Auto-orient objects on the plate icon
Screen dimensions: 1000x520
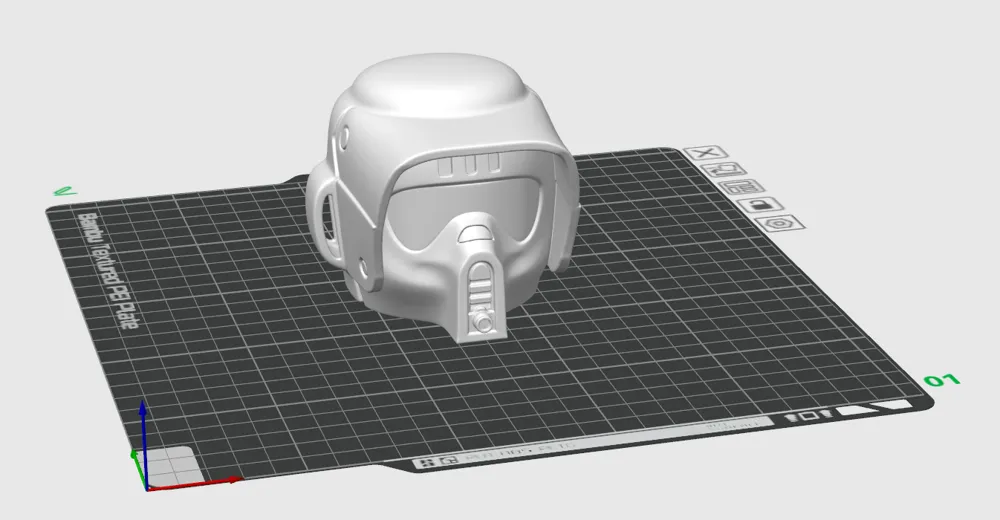[x=723, y=170]
